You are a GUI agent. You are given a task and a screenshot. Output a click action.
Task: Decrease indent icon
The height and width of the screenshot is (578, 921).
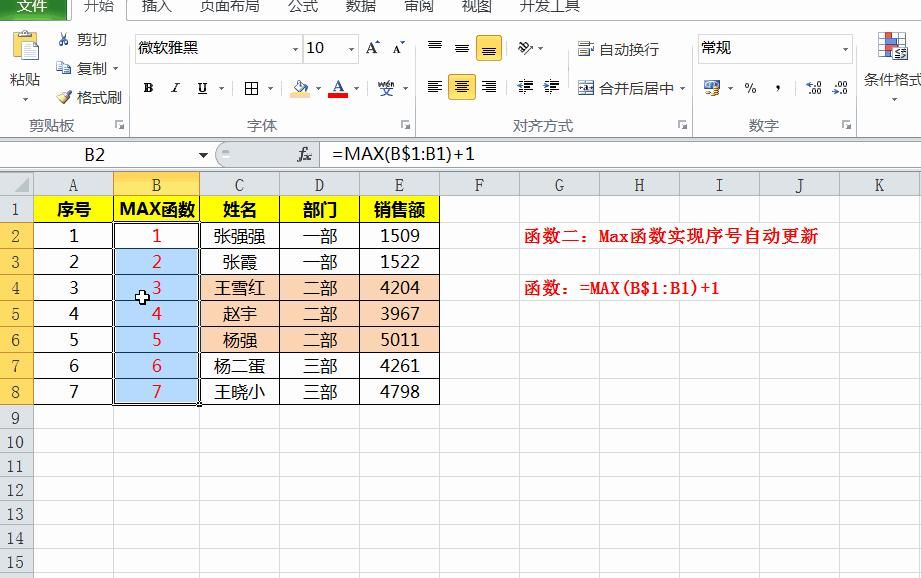point(525,87)
